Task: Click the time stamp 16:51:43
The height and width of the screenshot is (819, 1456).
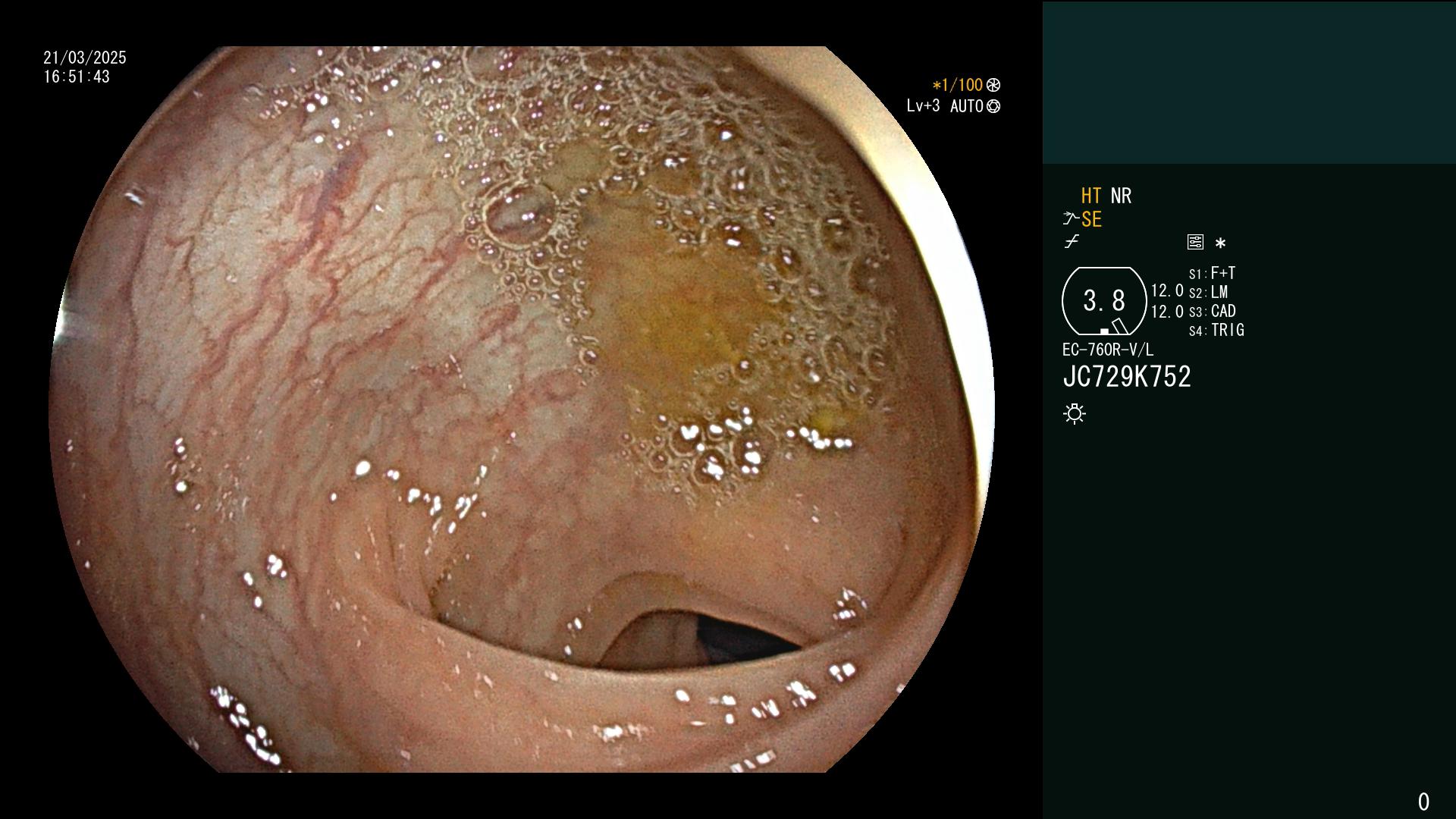Action: pyautogui.click(x=77, y=77)
